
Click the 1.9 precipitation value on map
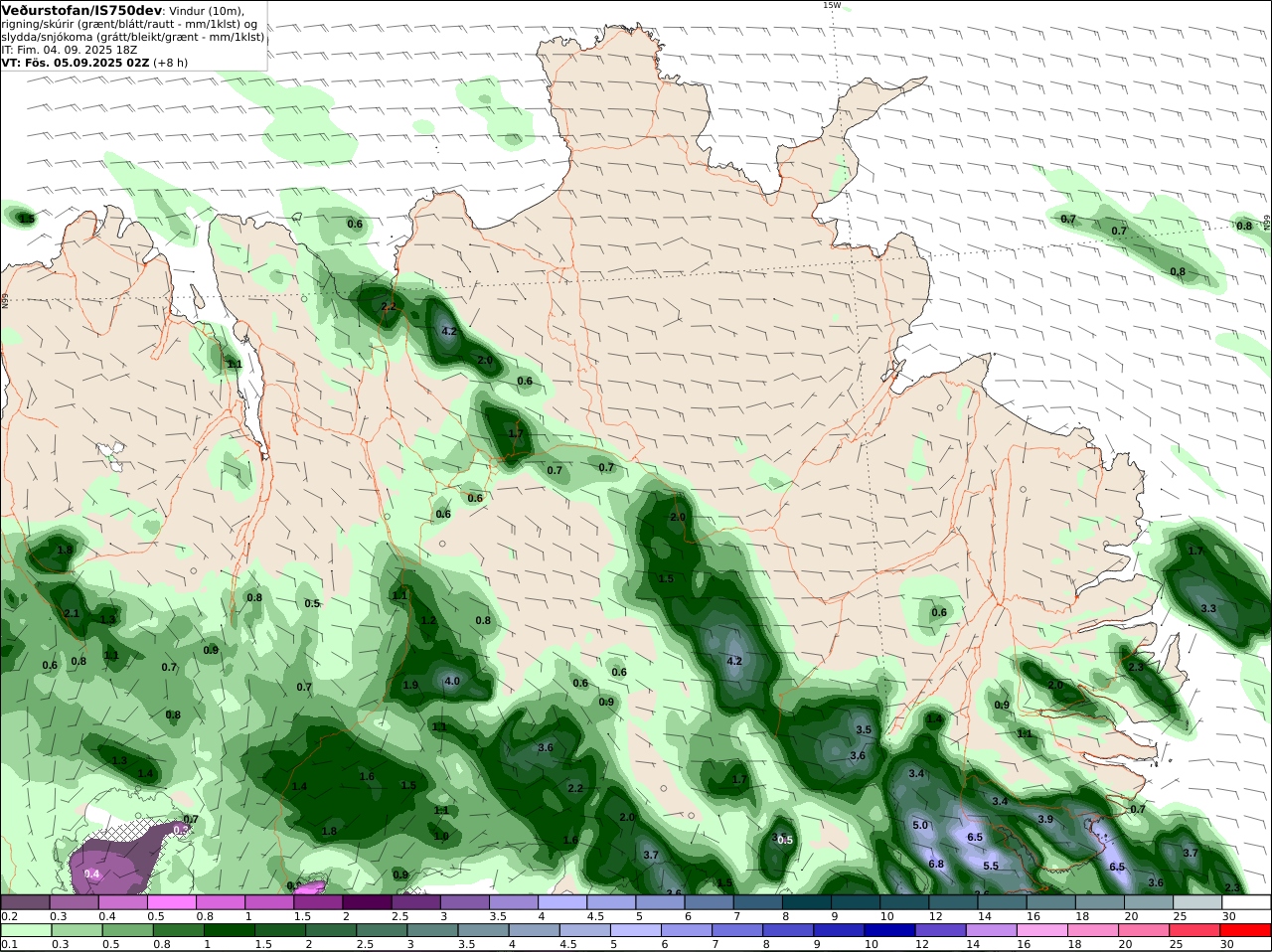[411, 685]
